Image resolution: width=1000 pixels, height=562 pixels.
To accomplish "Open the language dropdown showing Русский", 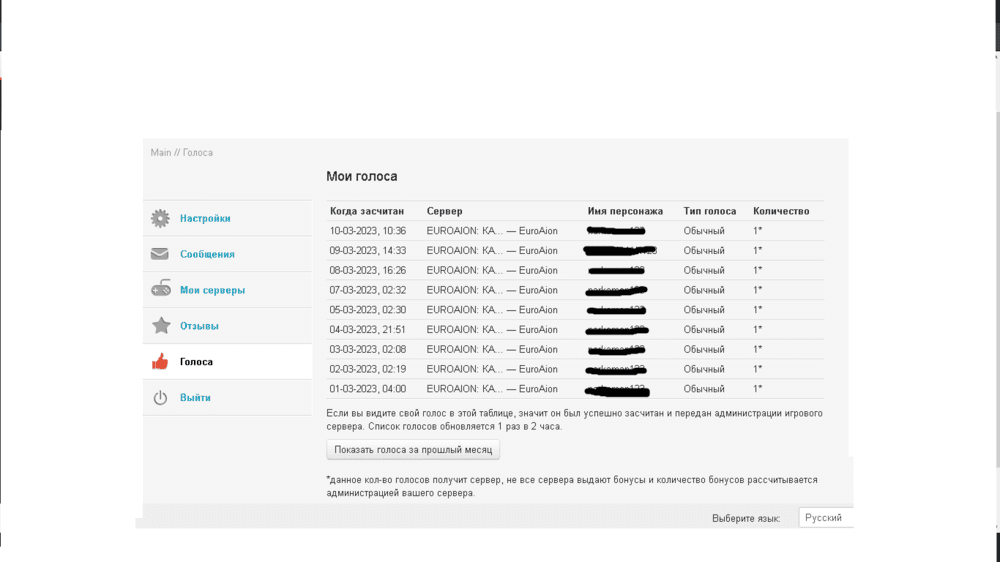I will [825, 518].
